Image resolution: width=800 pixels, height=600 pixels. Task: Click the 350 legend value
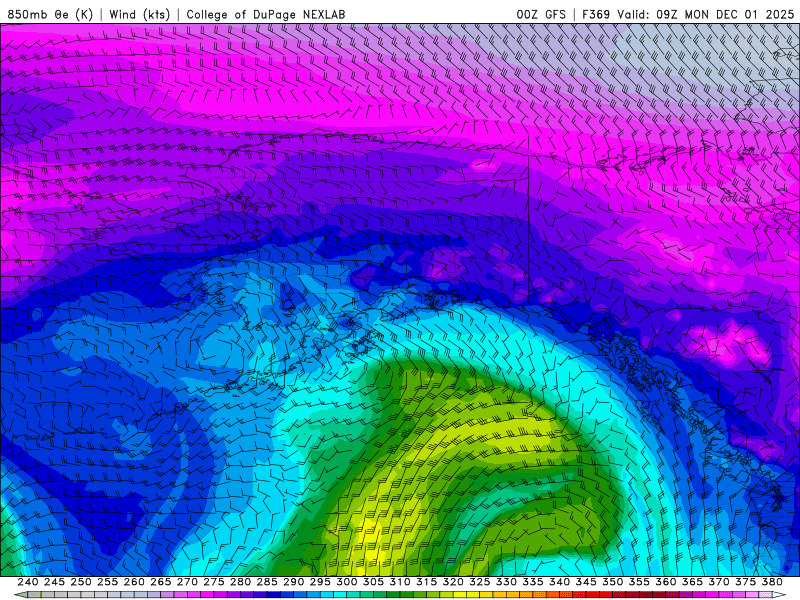tap(612, 582)
